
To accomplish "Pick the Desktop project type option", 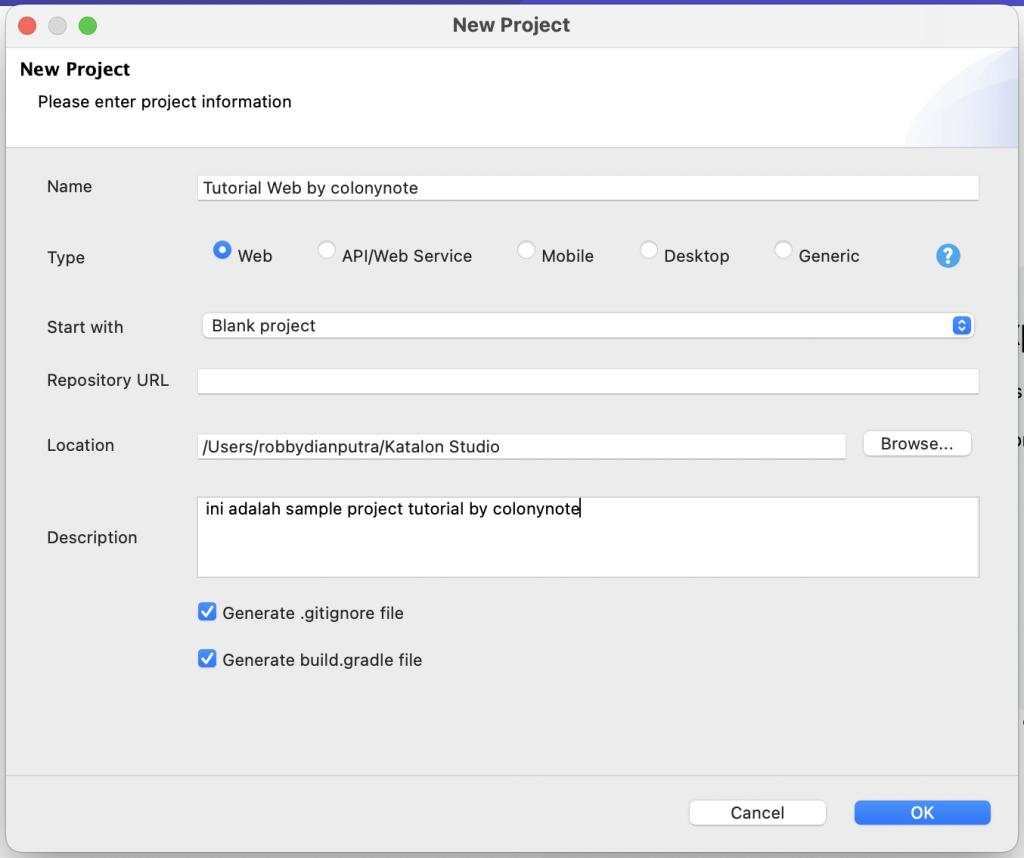I will point(649,251).
